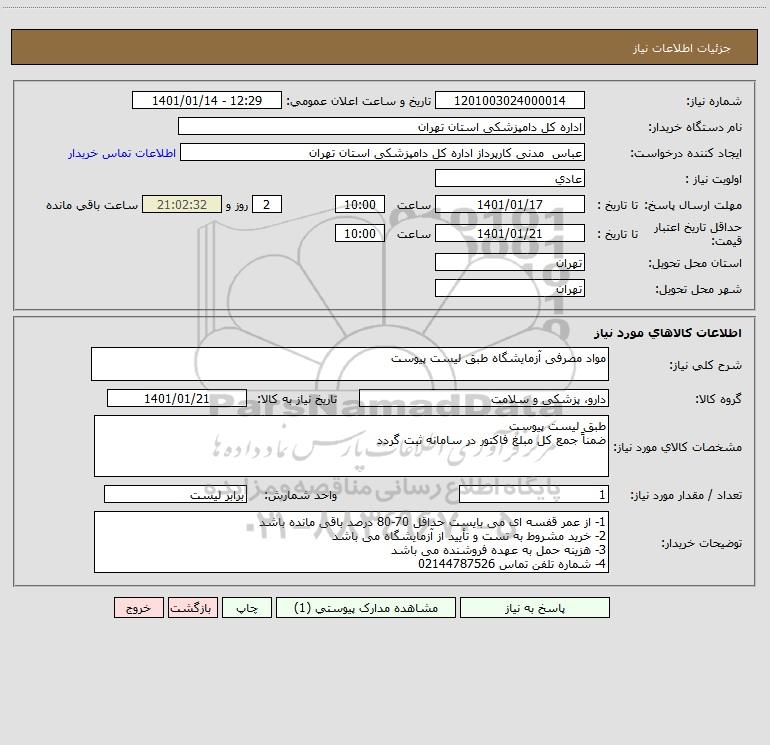Click response deadline time field 10:00
The height and width of the screenshot is (745, 770).
coord(359,204)
